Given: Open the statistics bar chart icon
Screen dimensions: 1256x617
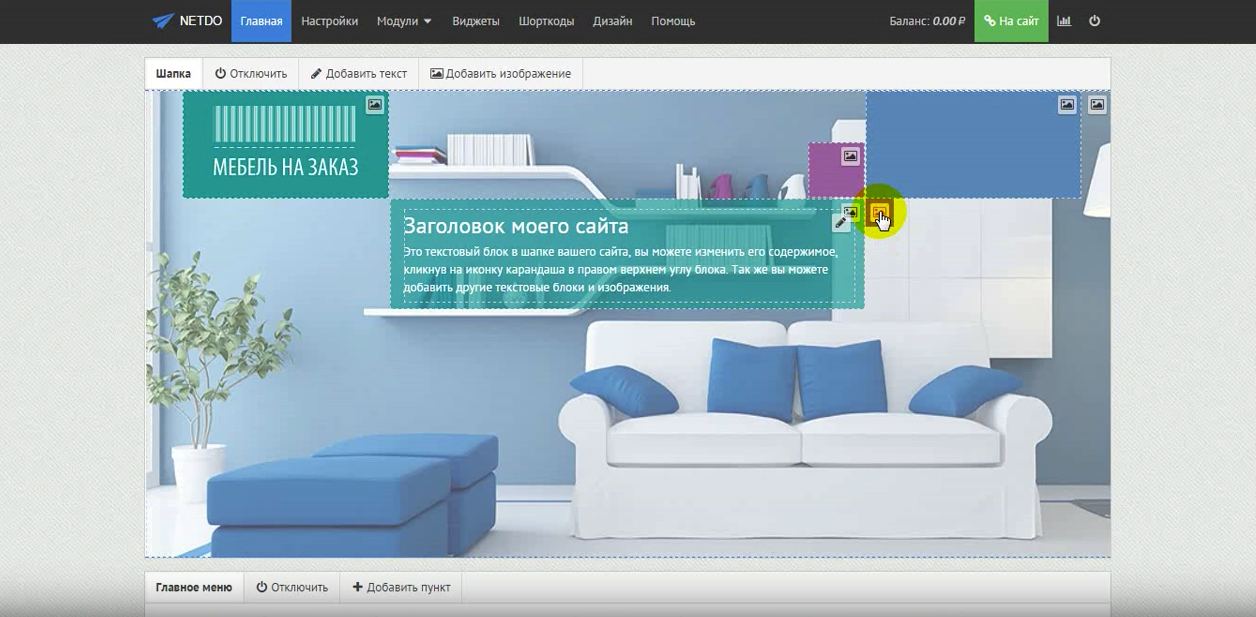Looking at the screenshot, I should (x=1064, y=21).
